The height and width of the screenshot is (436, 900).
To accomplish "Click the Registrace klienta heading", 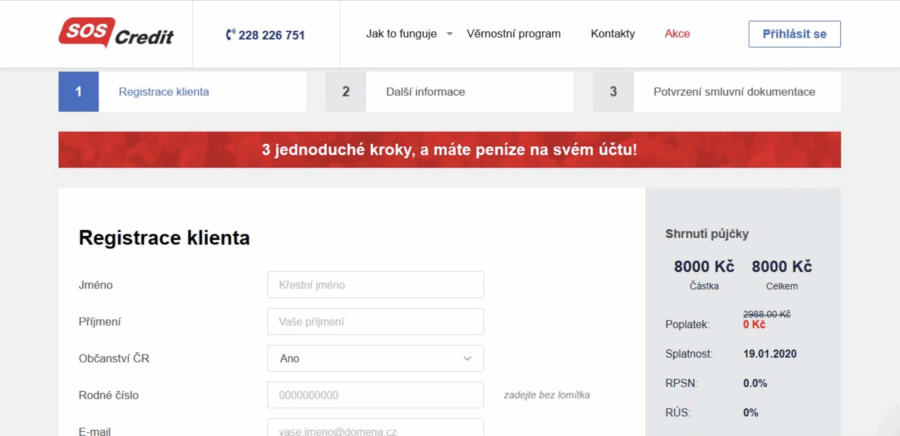I will click(x=164, y=238).
